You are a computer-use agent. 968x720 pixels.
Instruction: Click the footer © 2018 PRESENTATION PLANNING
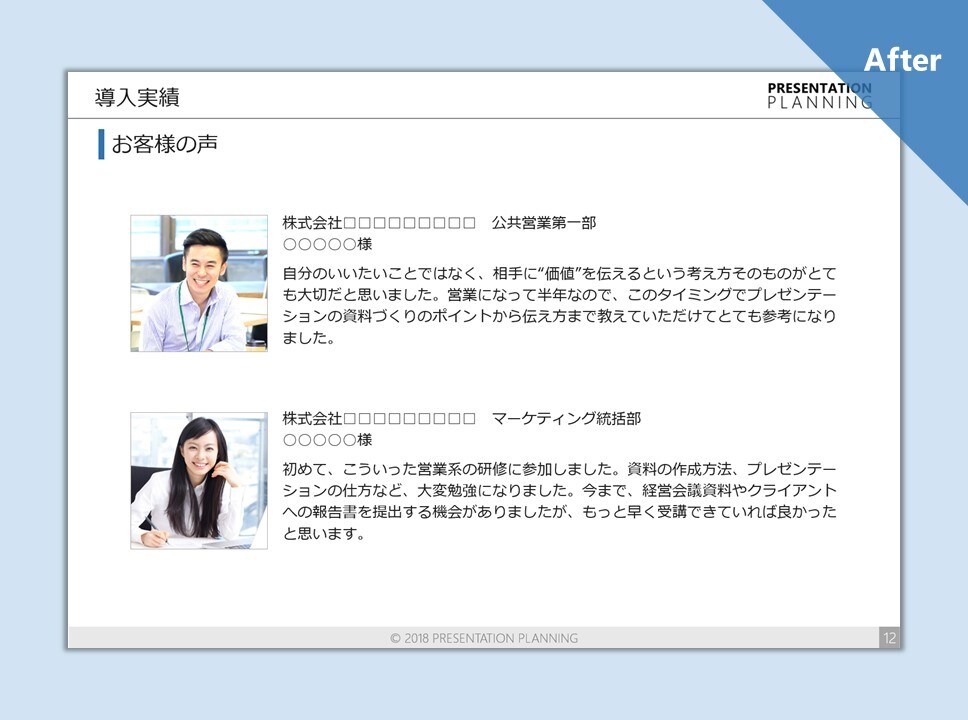484,638
